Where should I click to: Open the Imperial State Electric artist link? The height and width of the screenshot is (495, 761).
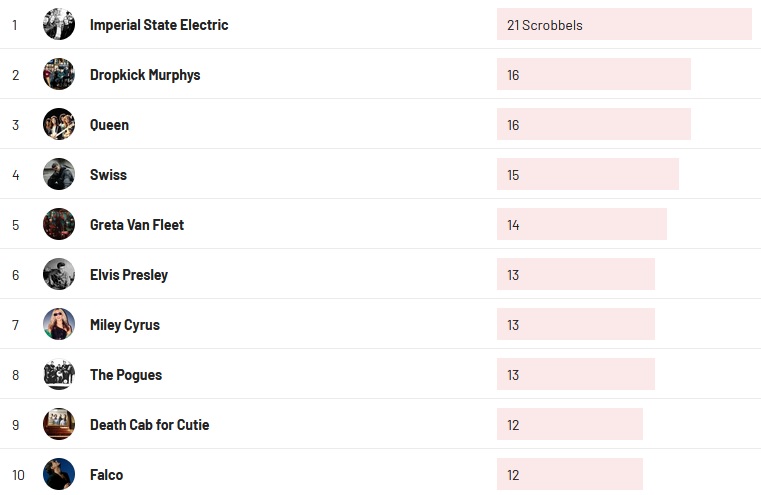click(x=159, y=25)
